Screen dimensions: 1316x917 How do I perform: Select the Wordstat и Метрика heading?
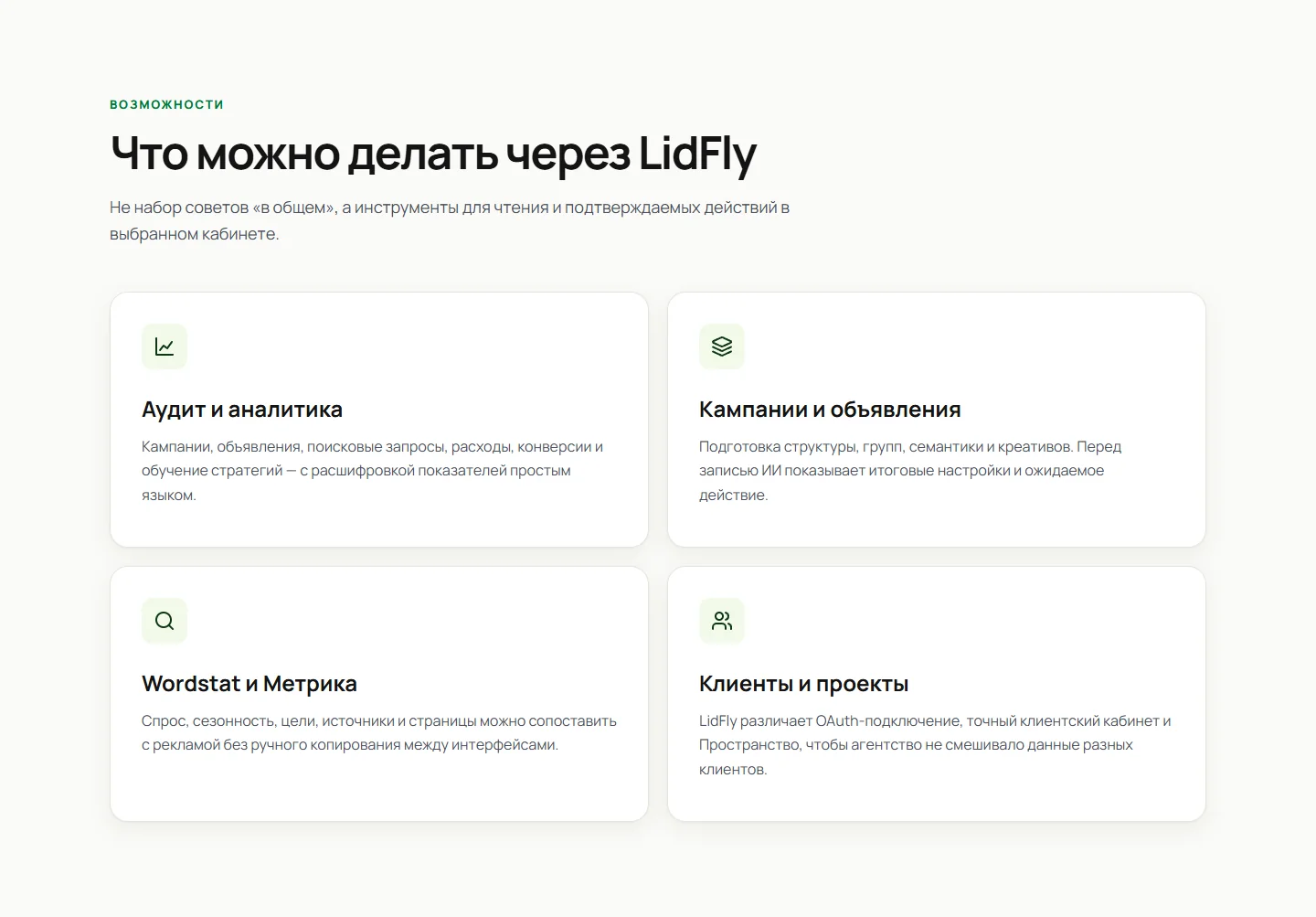[249, 684]
